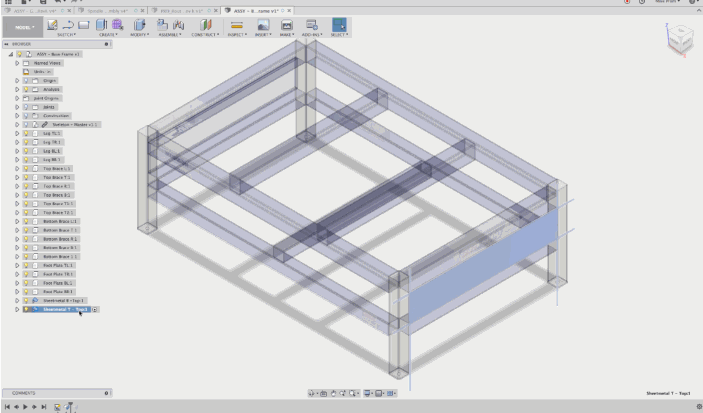Open the Display Settings icon
This screenshot has height=413, width=703.
367,393
